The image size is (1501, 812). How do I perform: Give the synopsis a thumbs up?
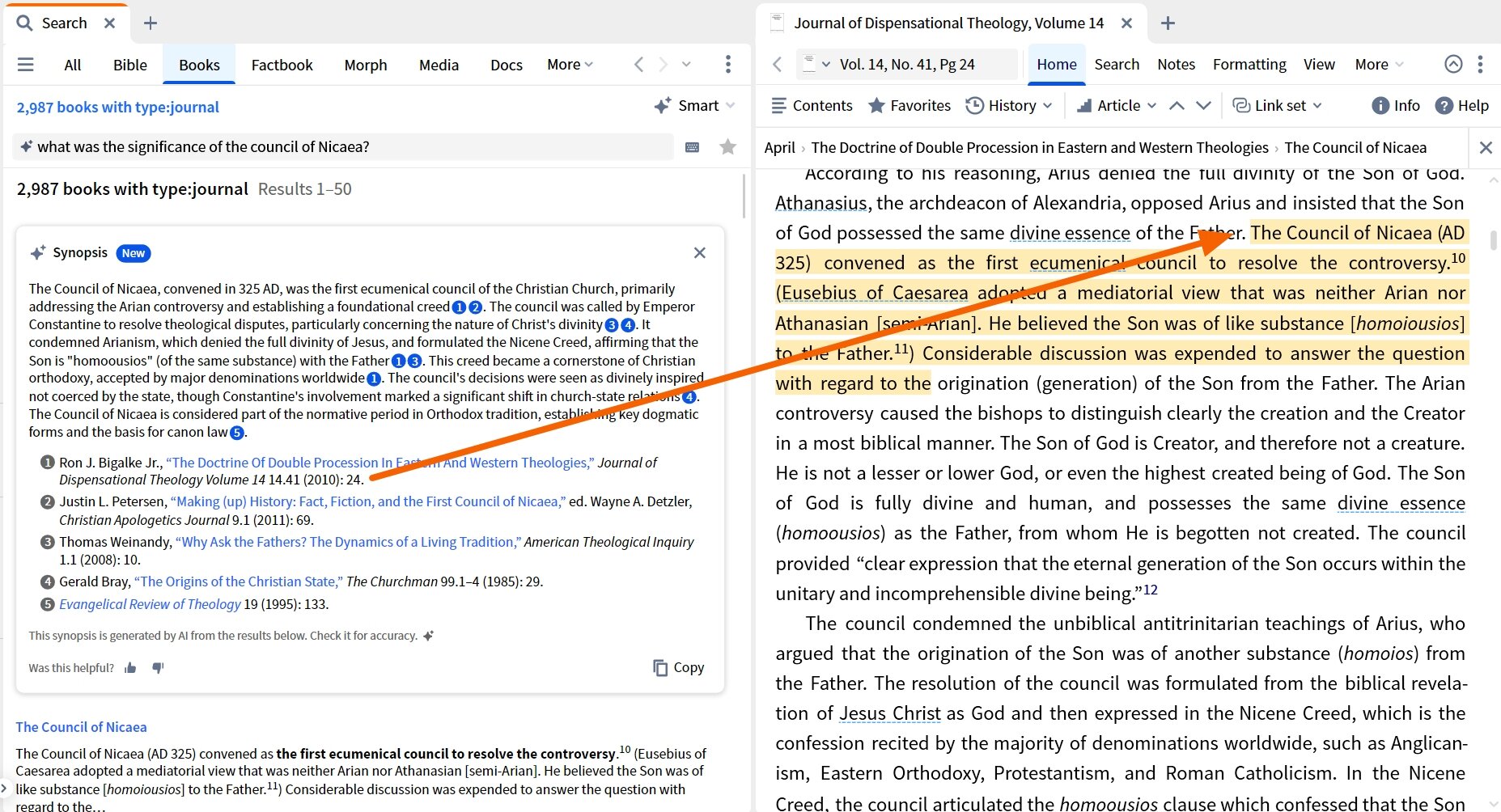[x=130, y=668]
